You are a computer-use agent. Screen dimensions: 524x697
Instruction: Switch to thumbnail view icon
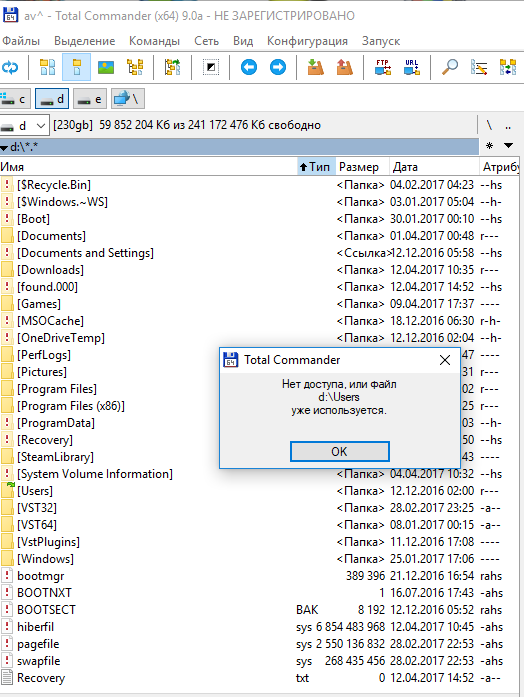click(x=106, y=68)
